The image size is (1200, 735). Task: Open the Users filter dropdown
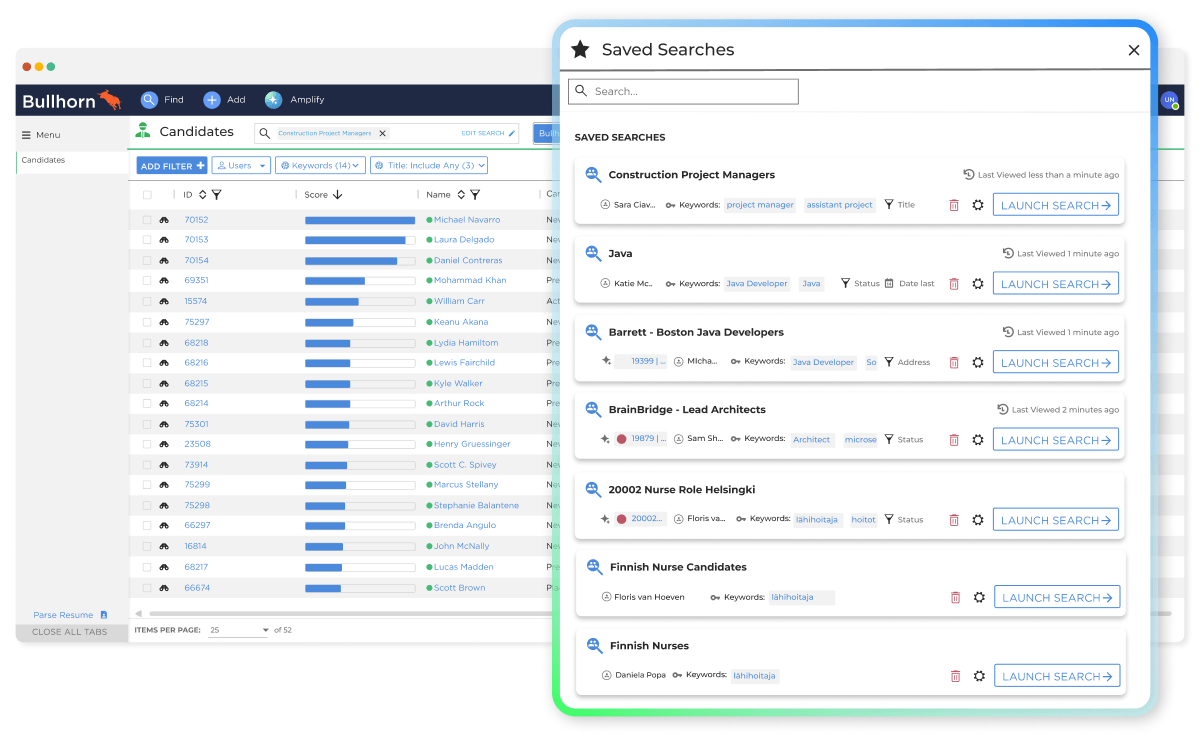pyautogui.click(x=240, y=166)
